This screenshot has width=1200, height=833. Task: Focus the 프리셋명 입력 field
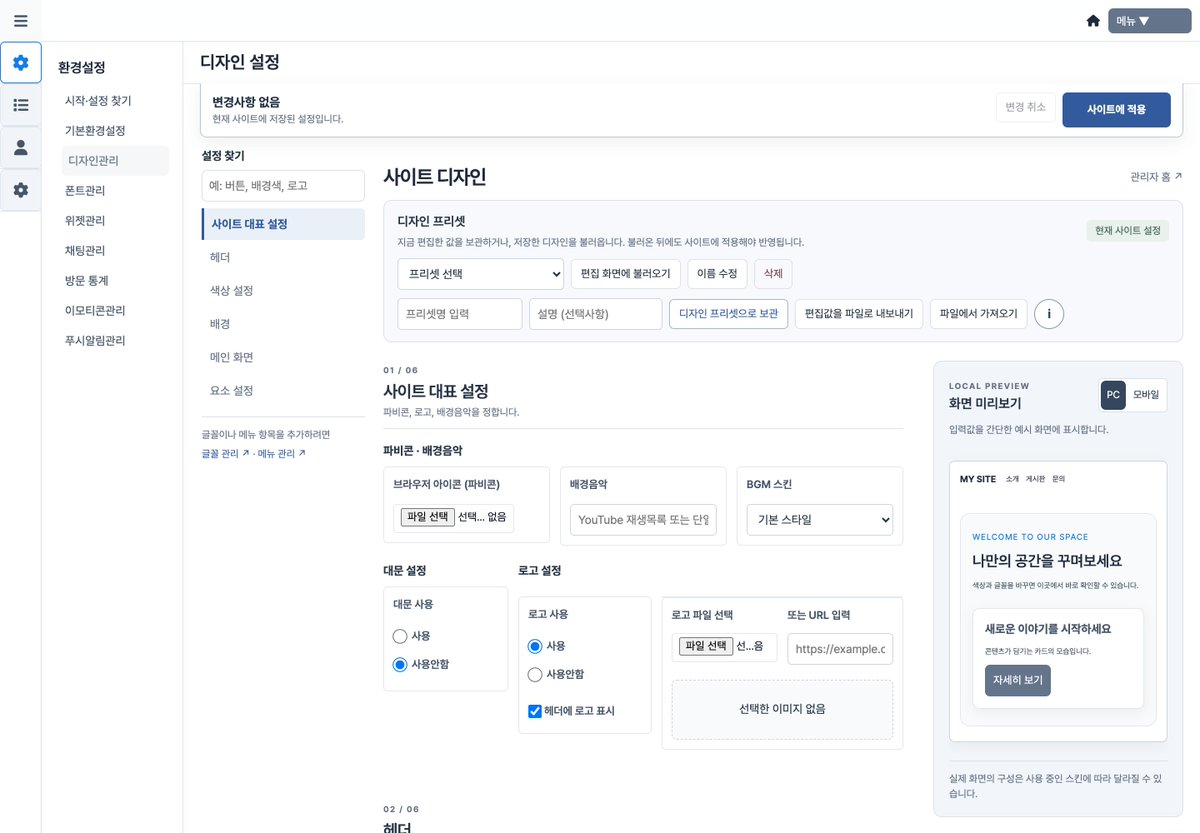(460, 314)
